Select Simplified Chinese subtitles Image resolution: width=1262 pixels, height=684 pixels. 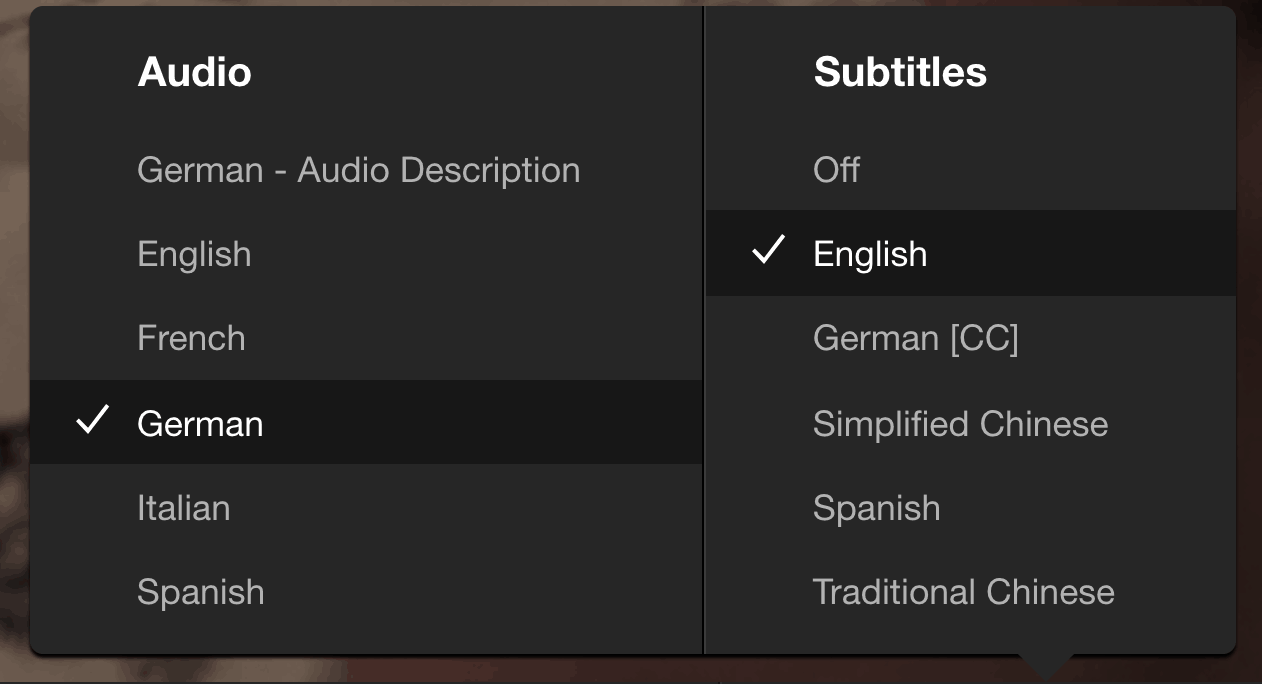(x=960, y=424)
